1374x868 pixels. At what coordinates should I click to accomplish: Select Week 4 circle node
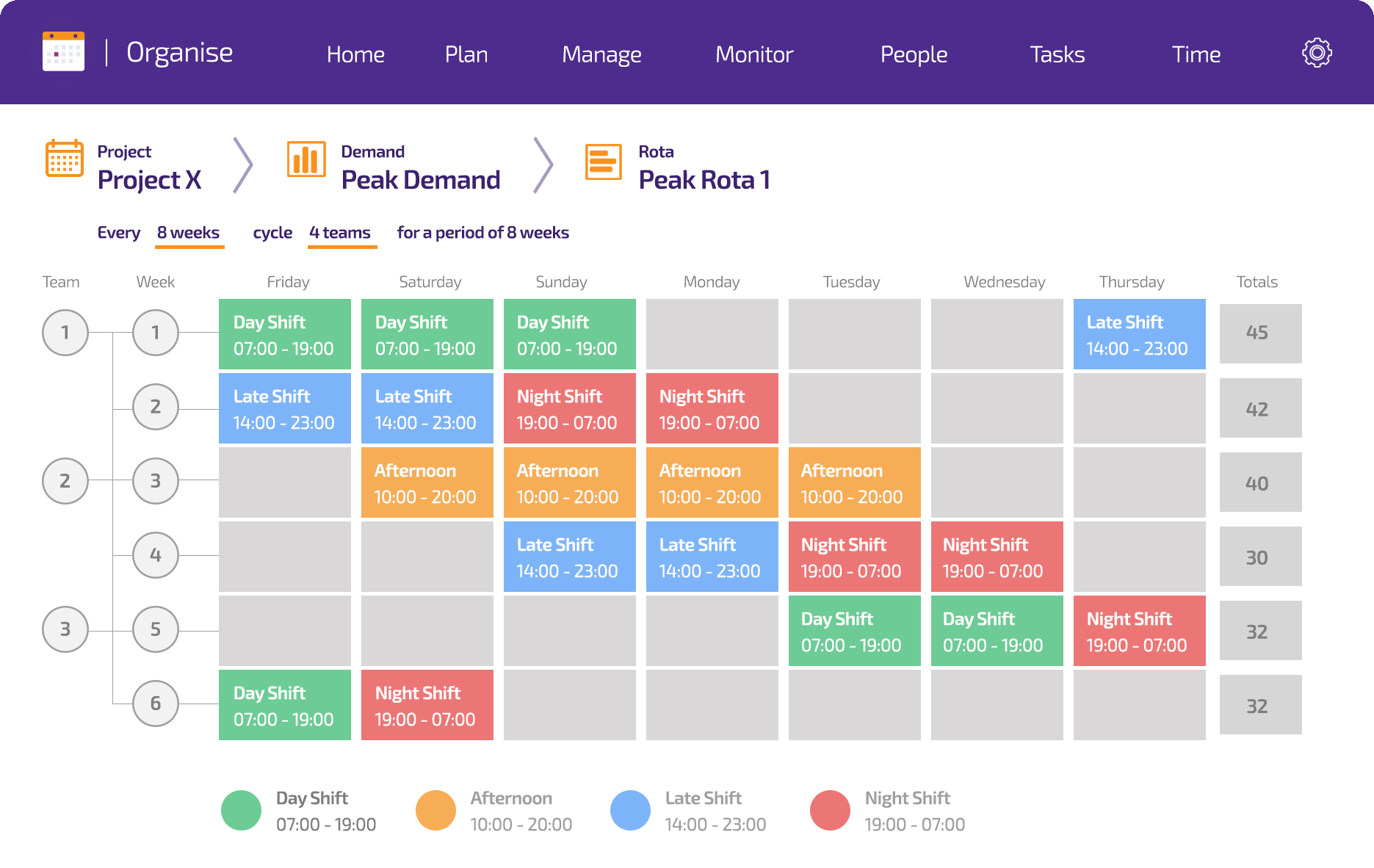pyautogui.click(x=156, y=555)
